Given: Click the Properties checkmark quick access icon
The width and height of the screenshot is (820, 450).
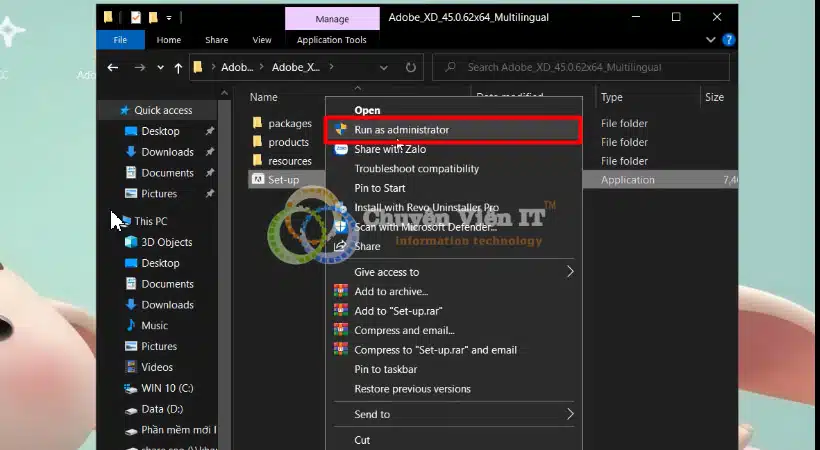Looking at the screenshot, I should pos(136,18).
